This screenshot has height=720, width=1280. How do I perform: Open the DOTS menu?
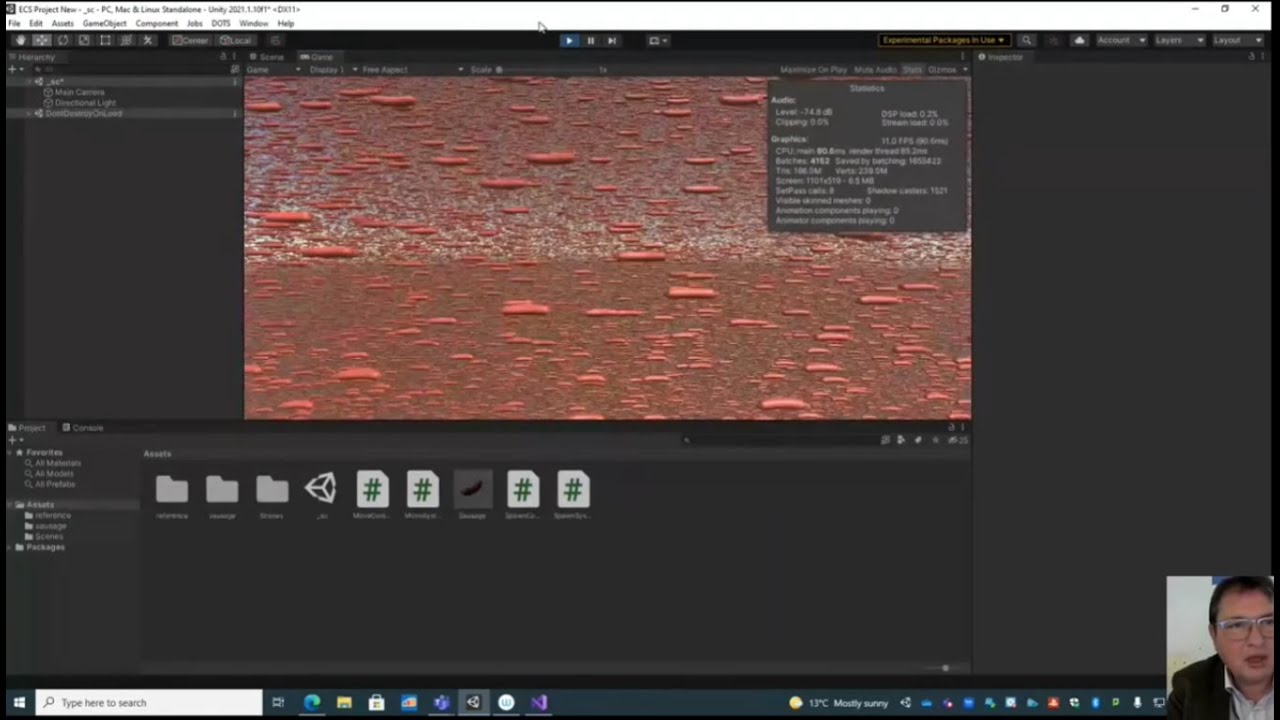[221, 23]
